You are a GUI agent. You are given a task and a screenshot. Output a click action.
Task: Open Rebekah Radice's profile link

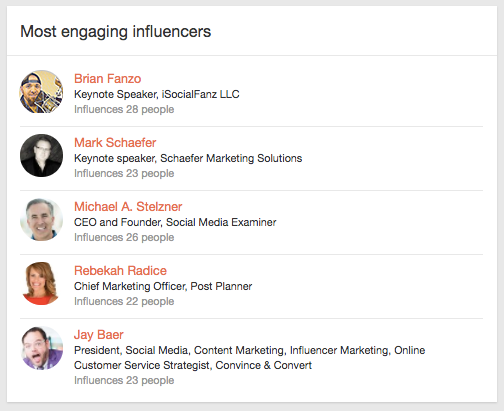pyautogui.click(x=120, y=271)
